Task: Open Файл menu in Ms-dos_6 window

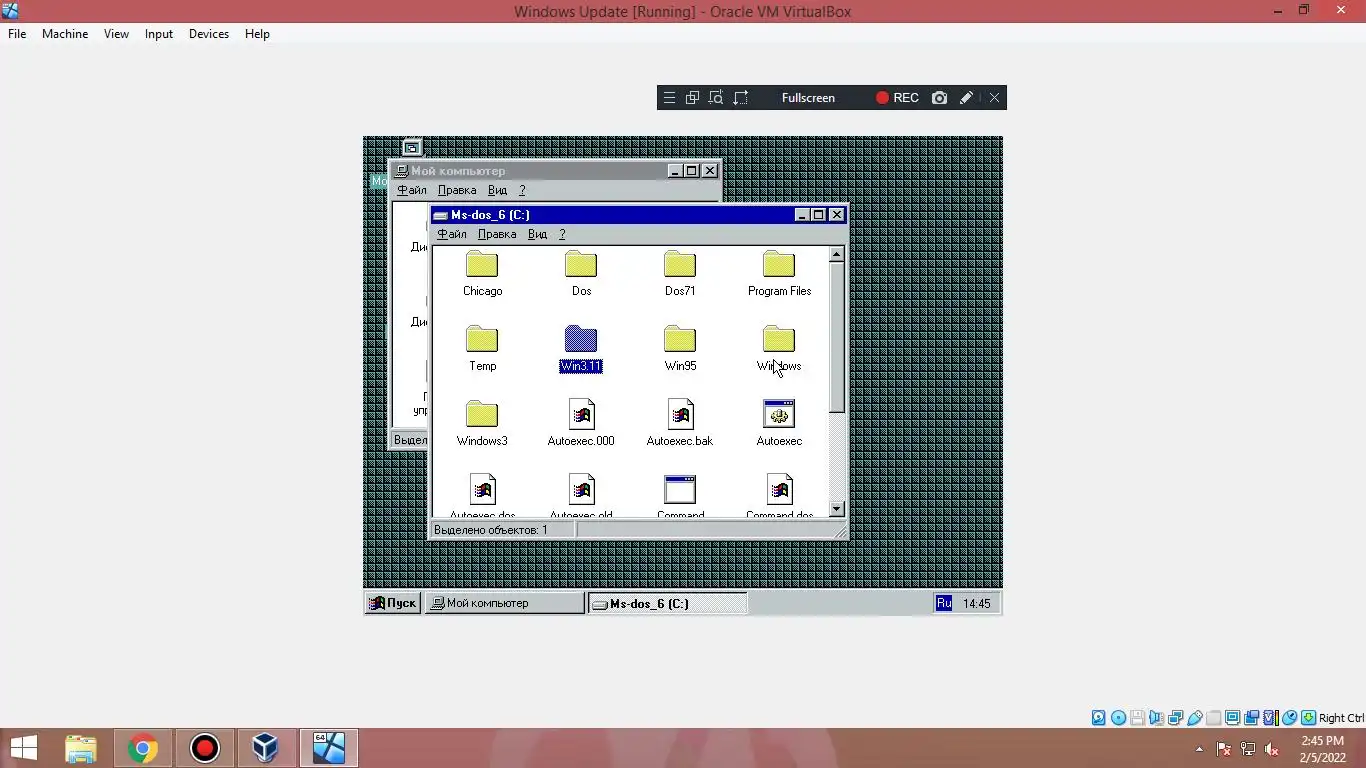Action: pos(452,234)
